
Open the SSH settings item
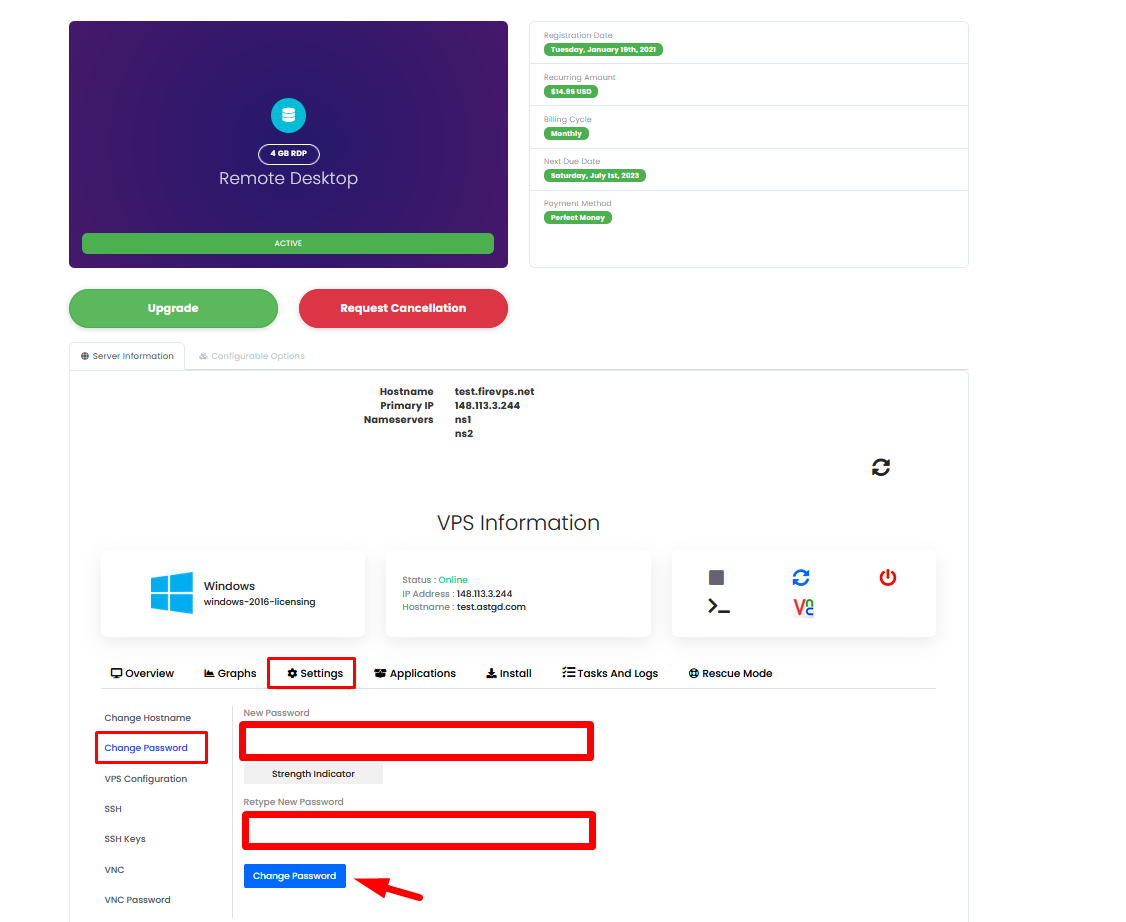pos(113,809)
